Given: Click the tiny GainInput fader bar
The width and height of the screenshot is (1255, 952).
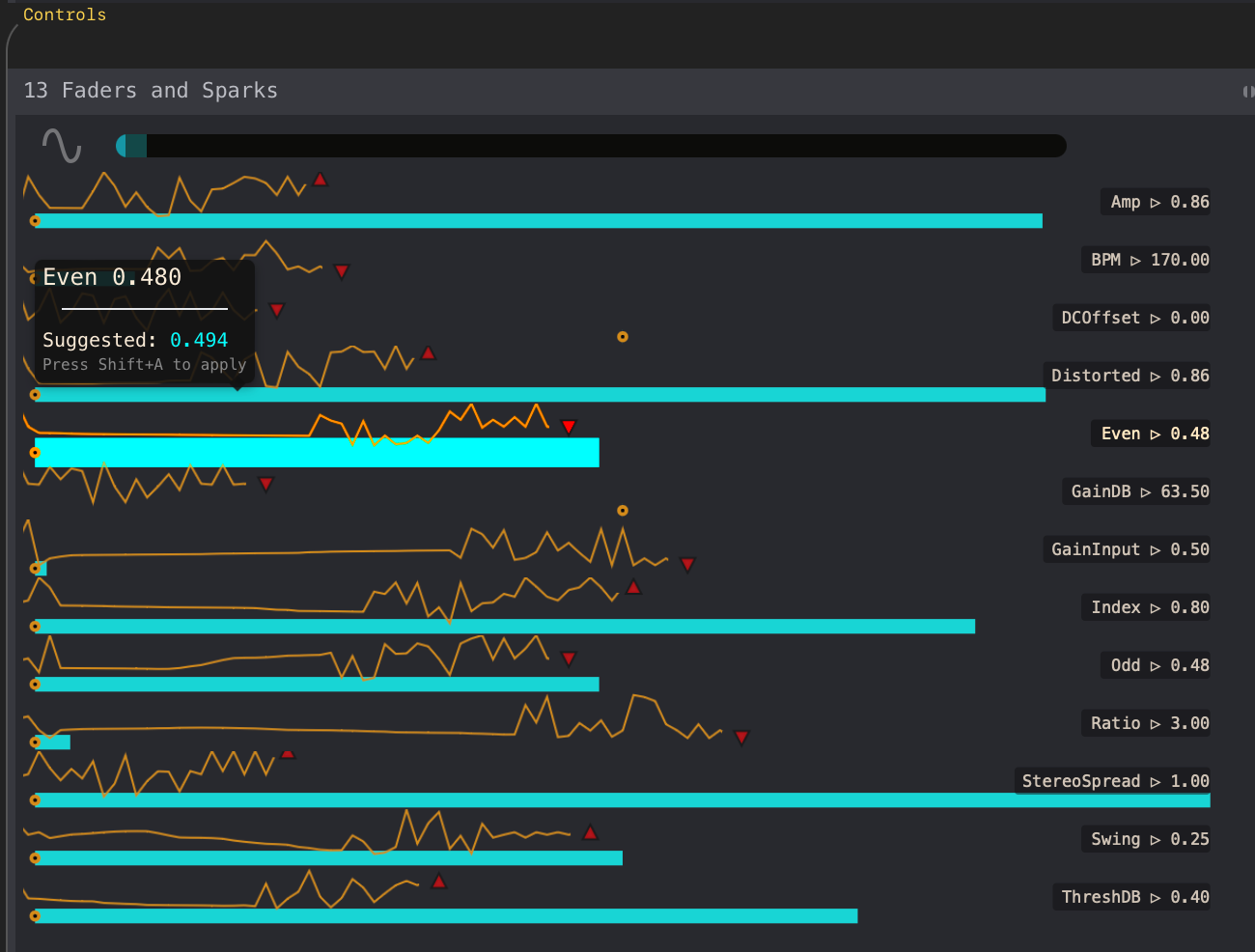Looking at the screenshot, I should coord(41,569).
